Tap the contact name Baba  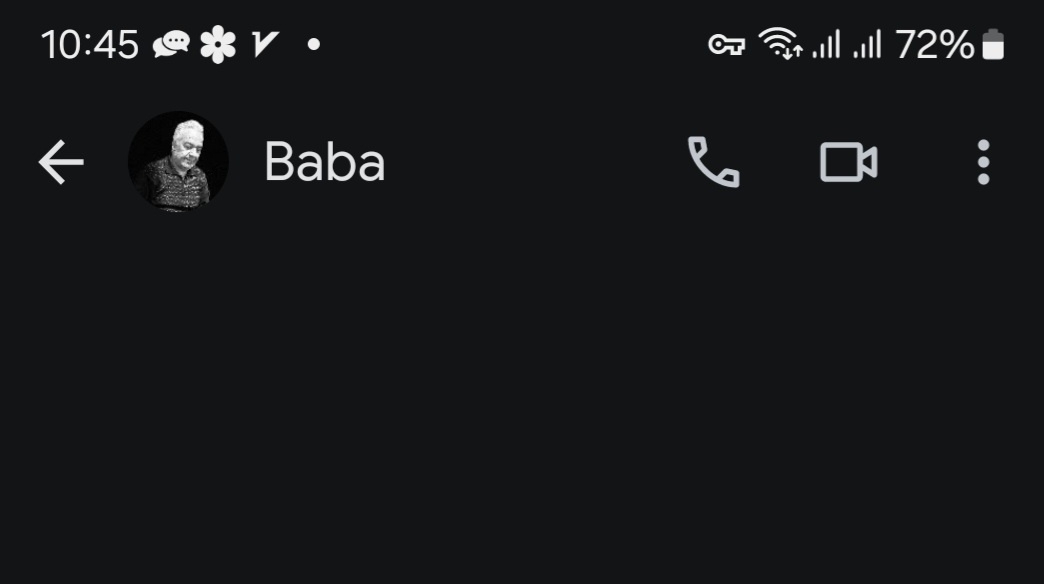325,162
